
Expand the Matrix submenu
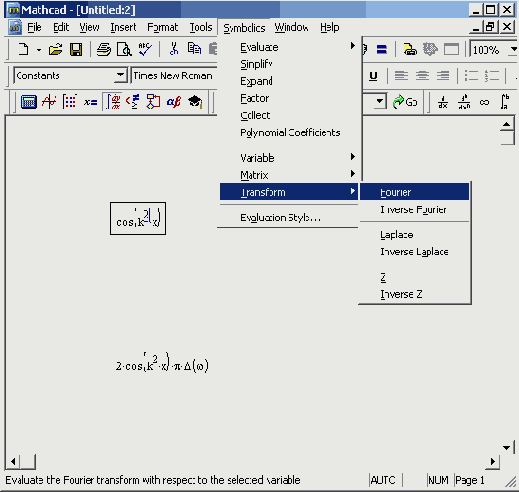click(289, 175)
